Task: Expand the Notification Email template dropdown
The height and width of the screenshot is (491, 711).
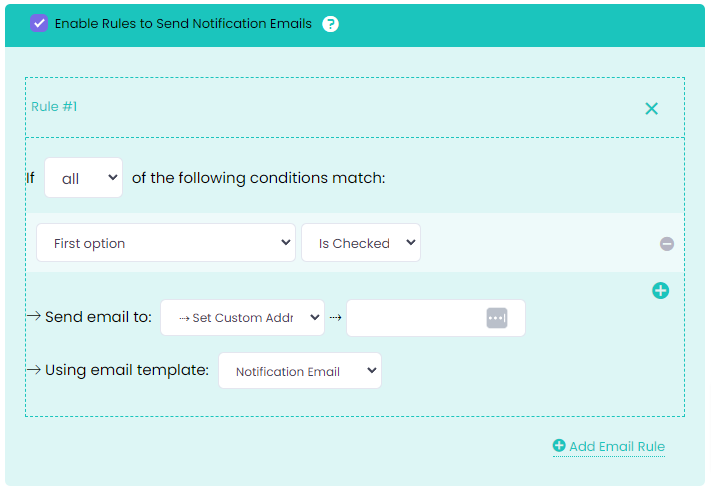Action: [299, 371]
